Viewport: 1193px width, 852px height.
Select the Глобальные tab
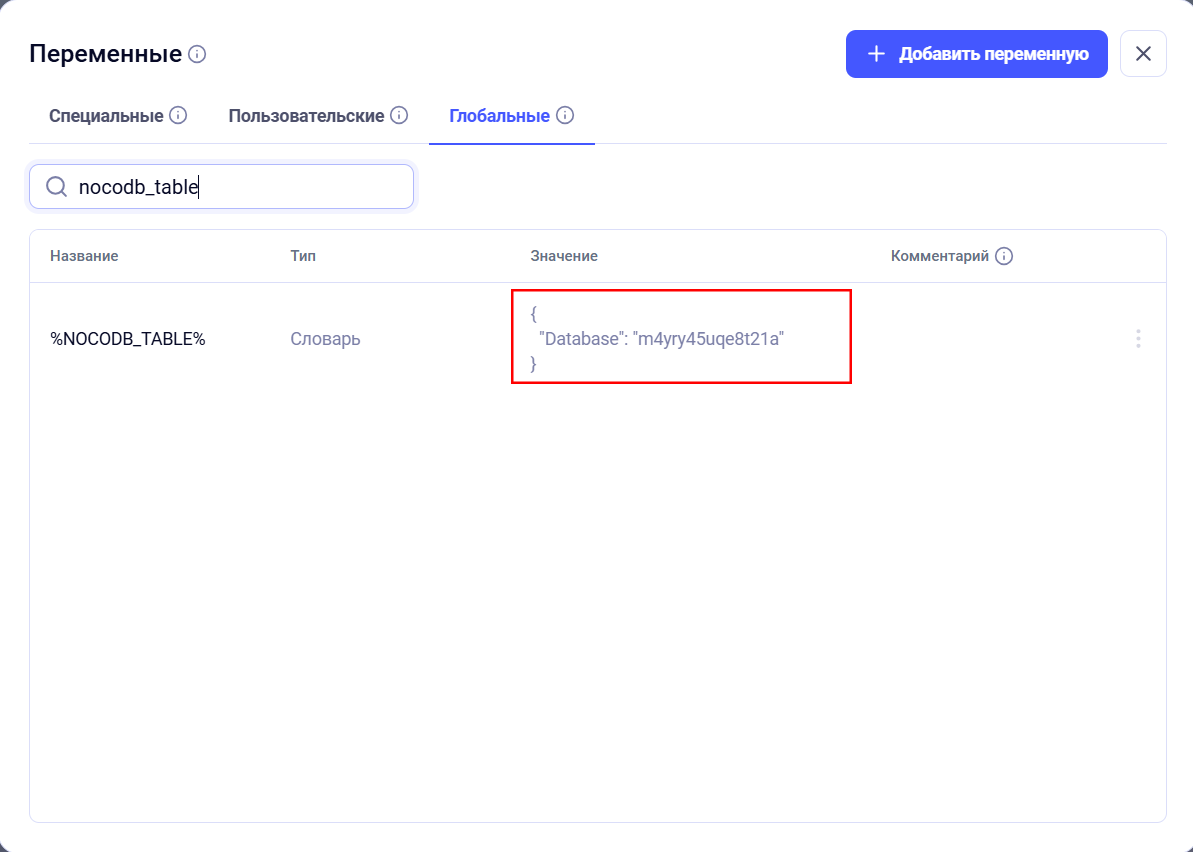point(499,116)
